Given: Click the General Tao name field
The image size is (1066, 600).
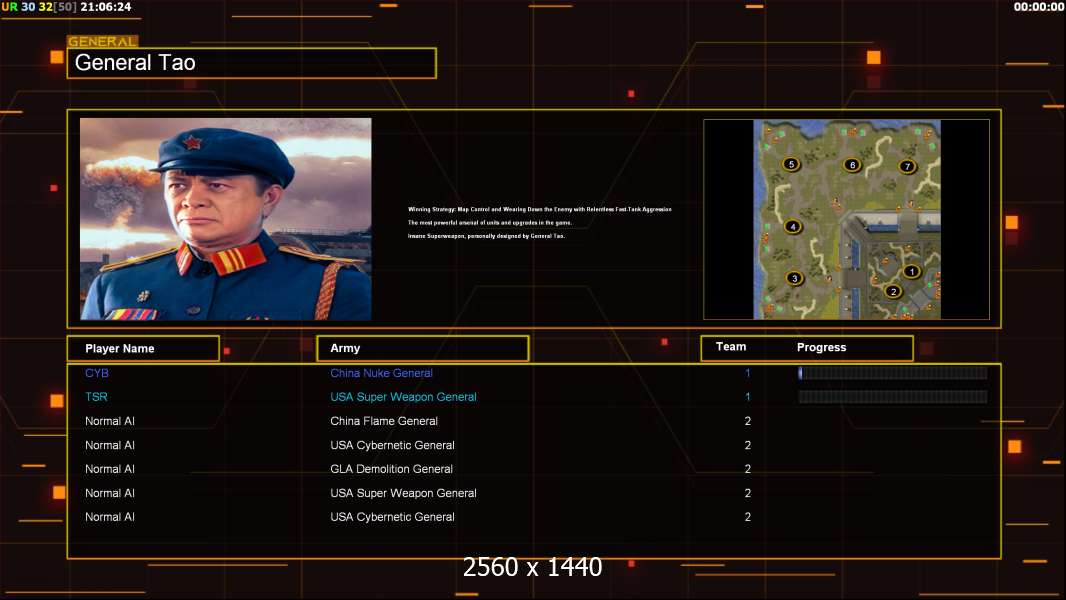Looking at the screenshot, I should [252, 63].
